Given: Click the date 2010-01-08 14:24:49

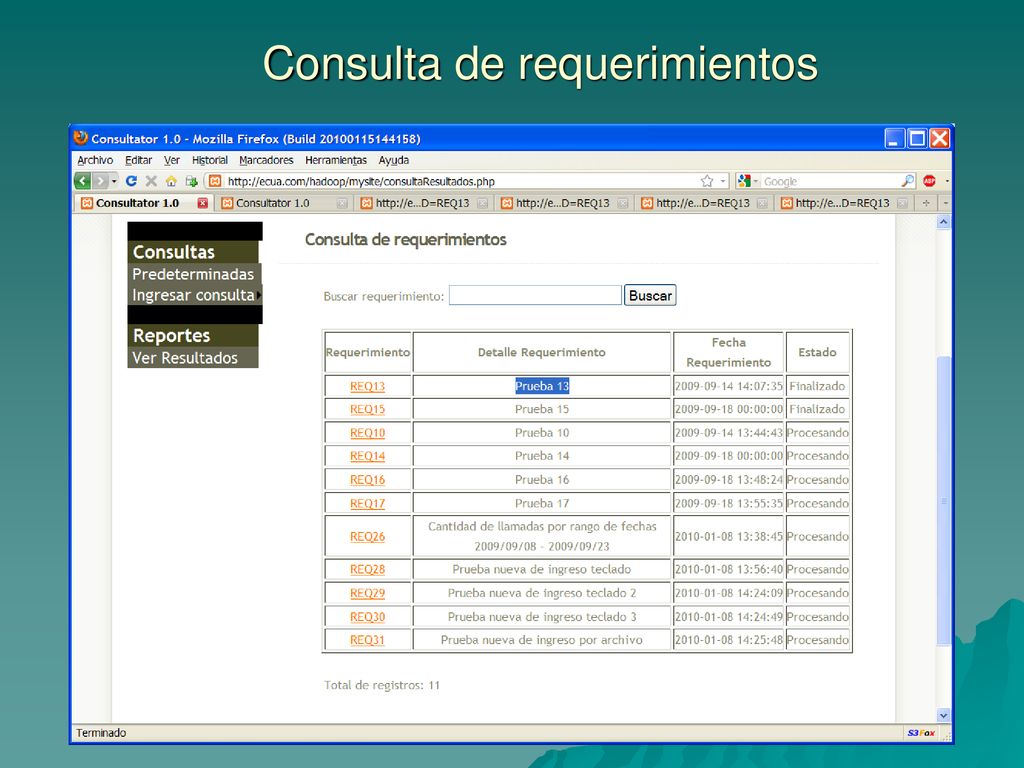Looking at the screenshot, I should [728, 616].
